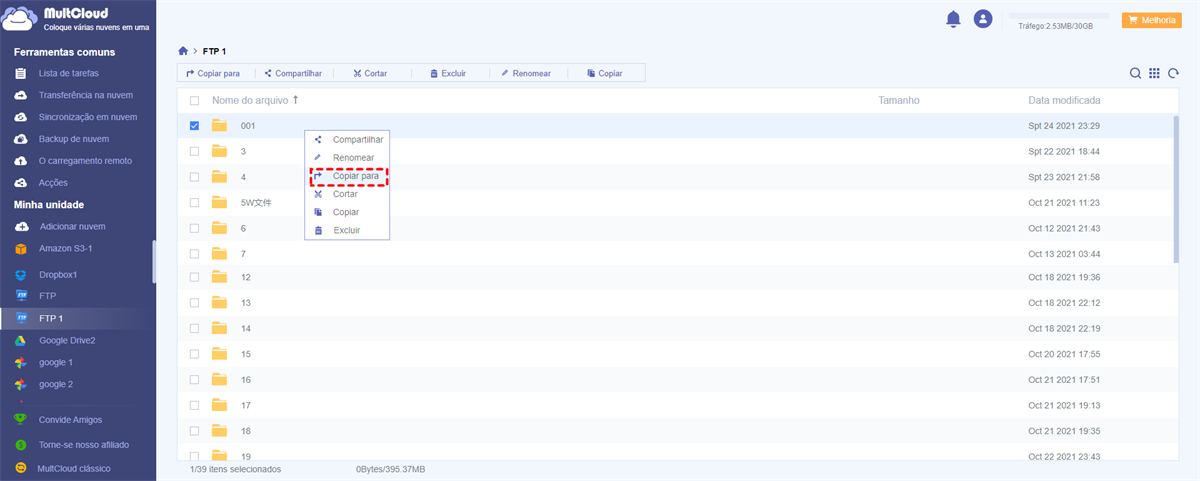The width and height of the screenshot is (1200, 481).
Task: Tick the checkbox for folder 7
Action: (194, 253)
